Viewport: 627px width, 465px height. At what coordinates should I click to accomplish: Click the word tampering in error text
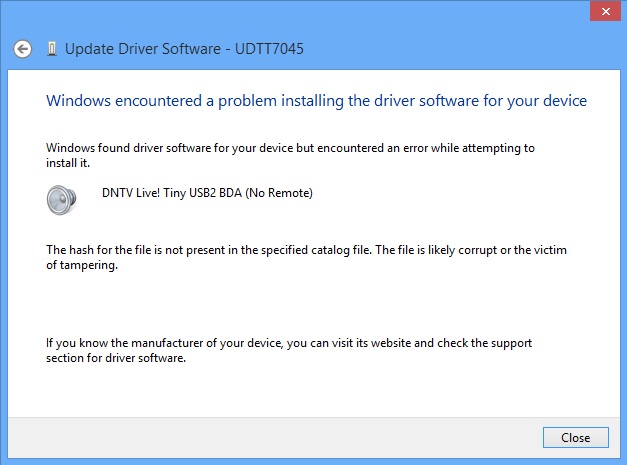point(96,266)
